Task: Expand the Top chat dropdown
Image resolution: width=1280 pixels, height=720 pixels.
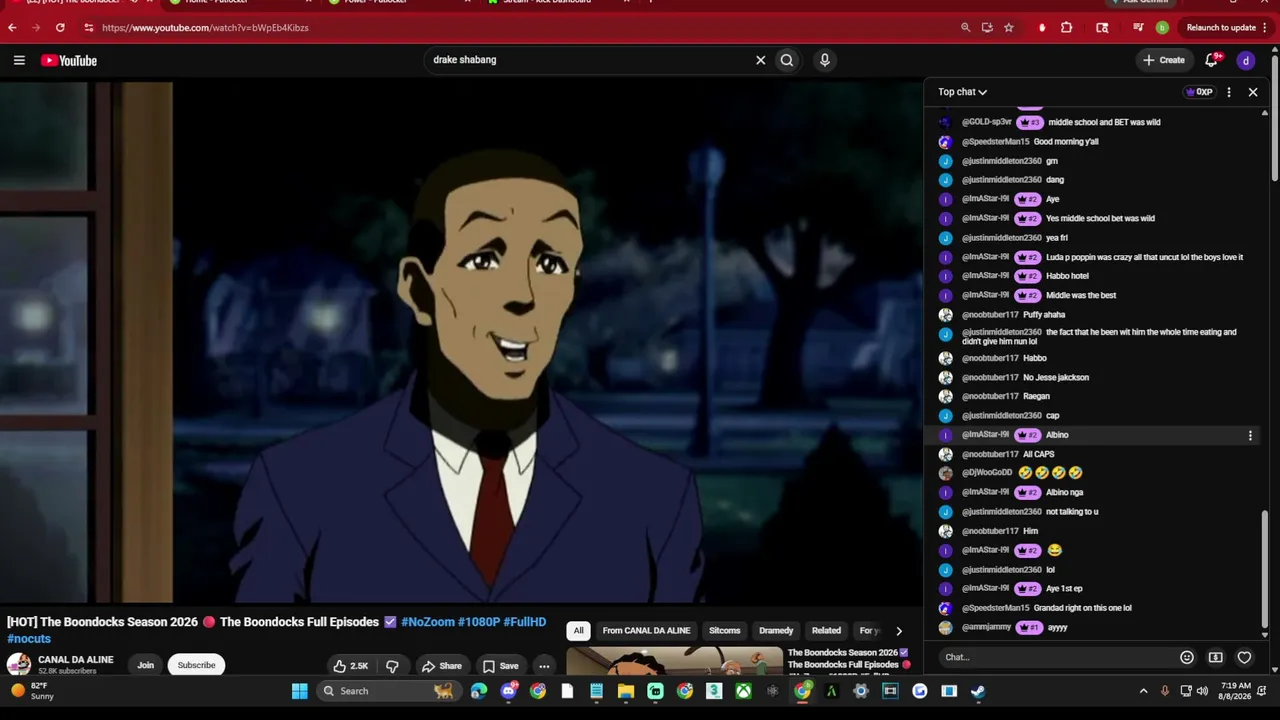Action: coord(962,92)
